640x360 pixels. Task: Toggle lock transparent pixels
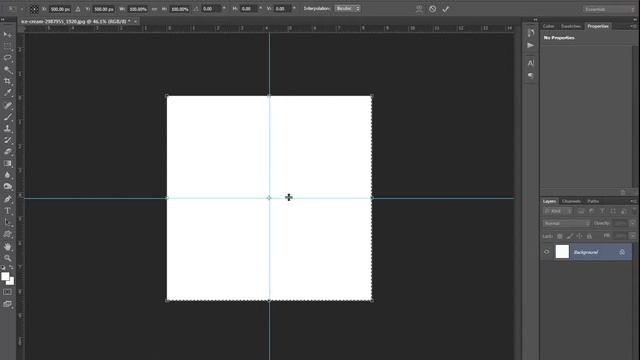click(x=560, y=236)
